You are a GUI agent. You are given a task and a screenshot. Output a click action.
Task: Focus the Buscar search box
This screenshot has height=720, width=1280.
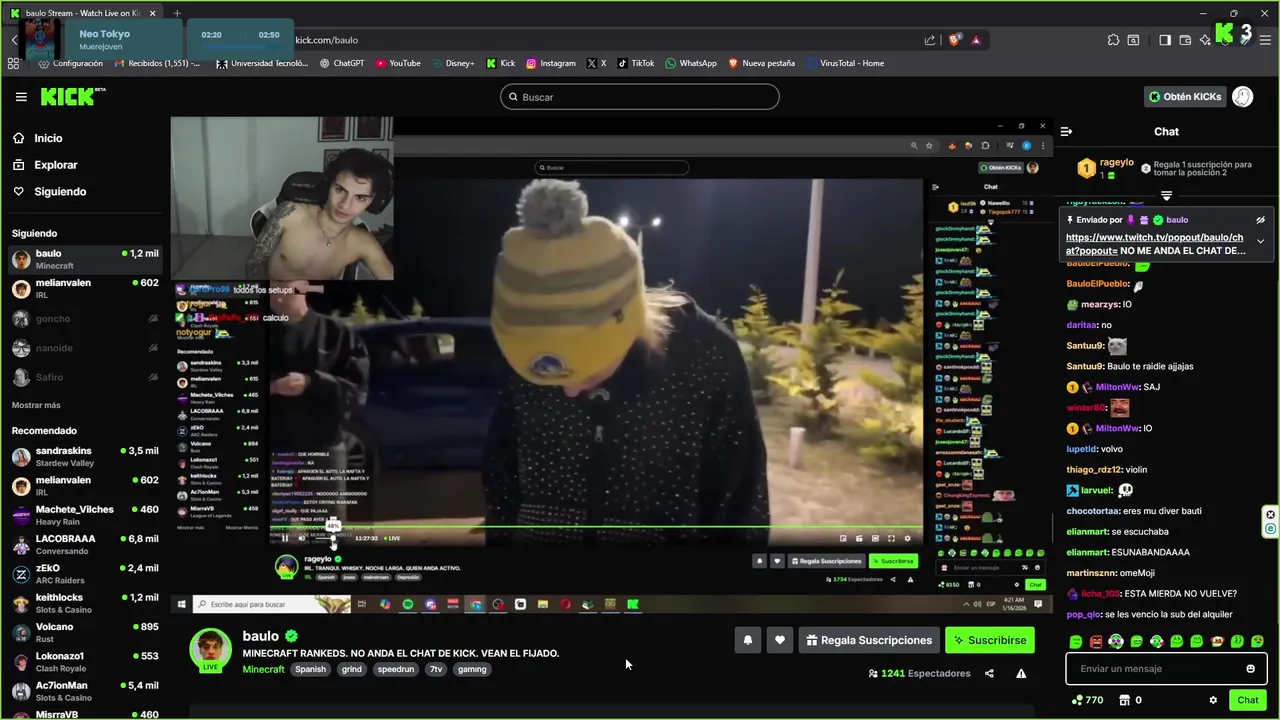pyautogui.click(x=640, y=97)
